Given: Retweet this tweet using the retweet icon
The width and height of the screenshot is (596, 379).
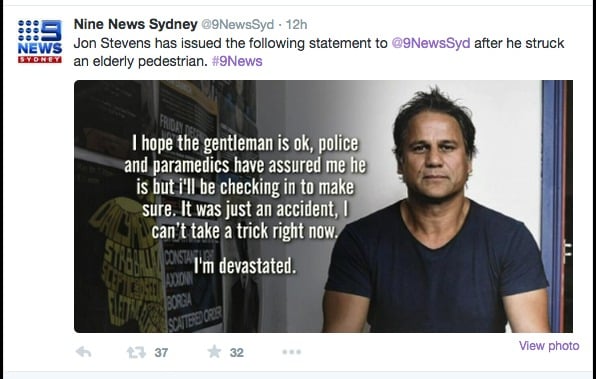Looking at the screenshot, I should point(136,352).
